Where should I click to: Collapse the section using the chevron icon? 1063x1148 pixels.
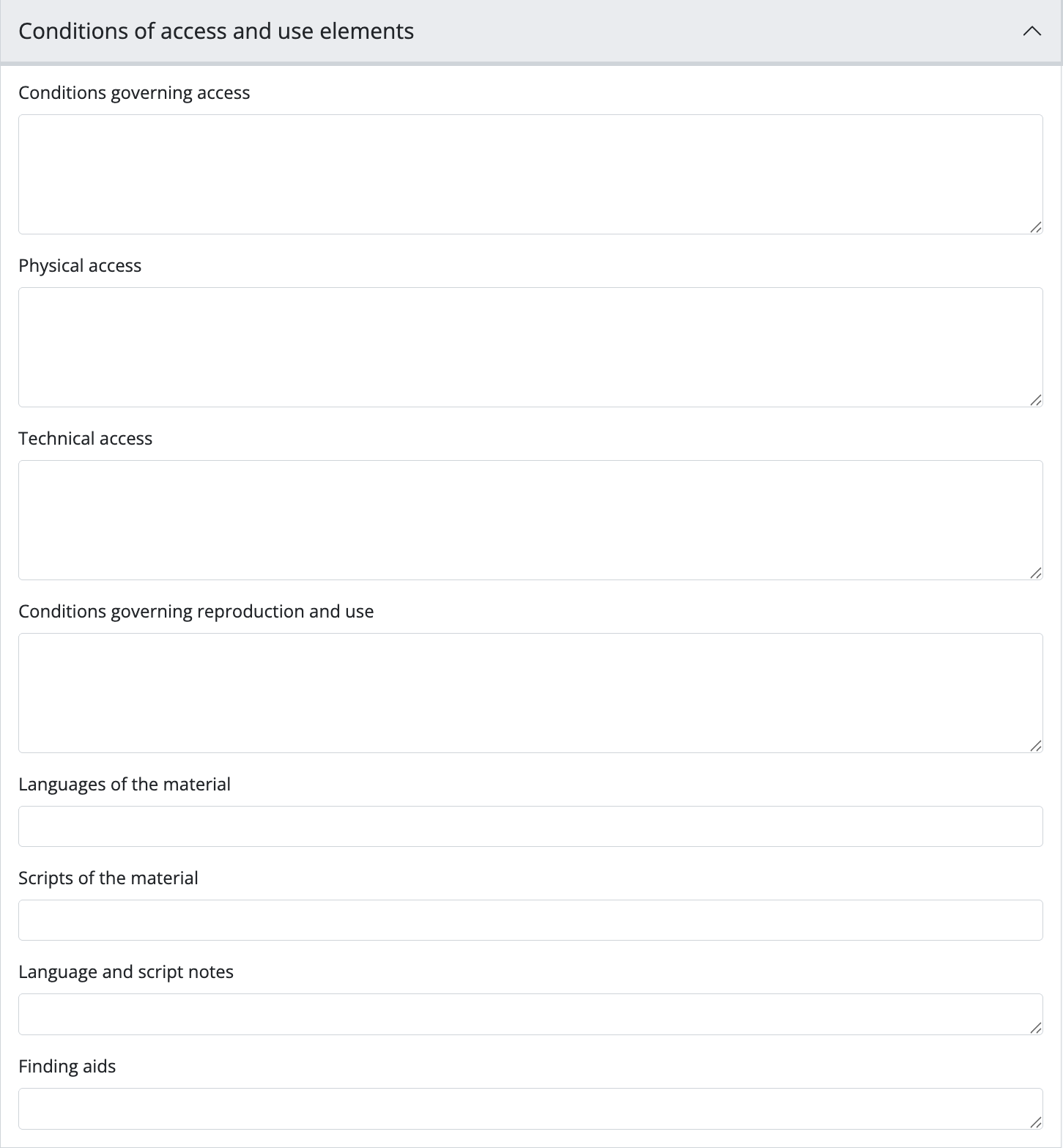tap(1031, 32)
